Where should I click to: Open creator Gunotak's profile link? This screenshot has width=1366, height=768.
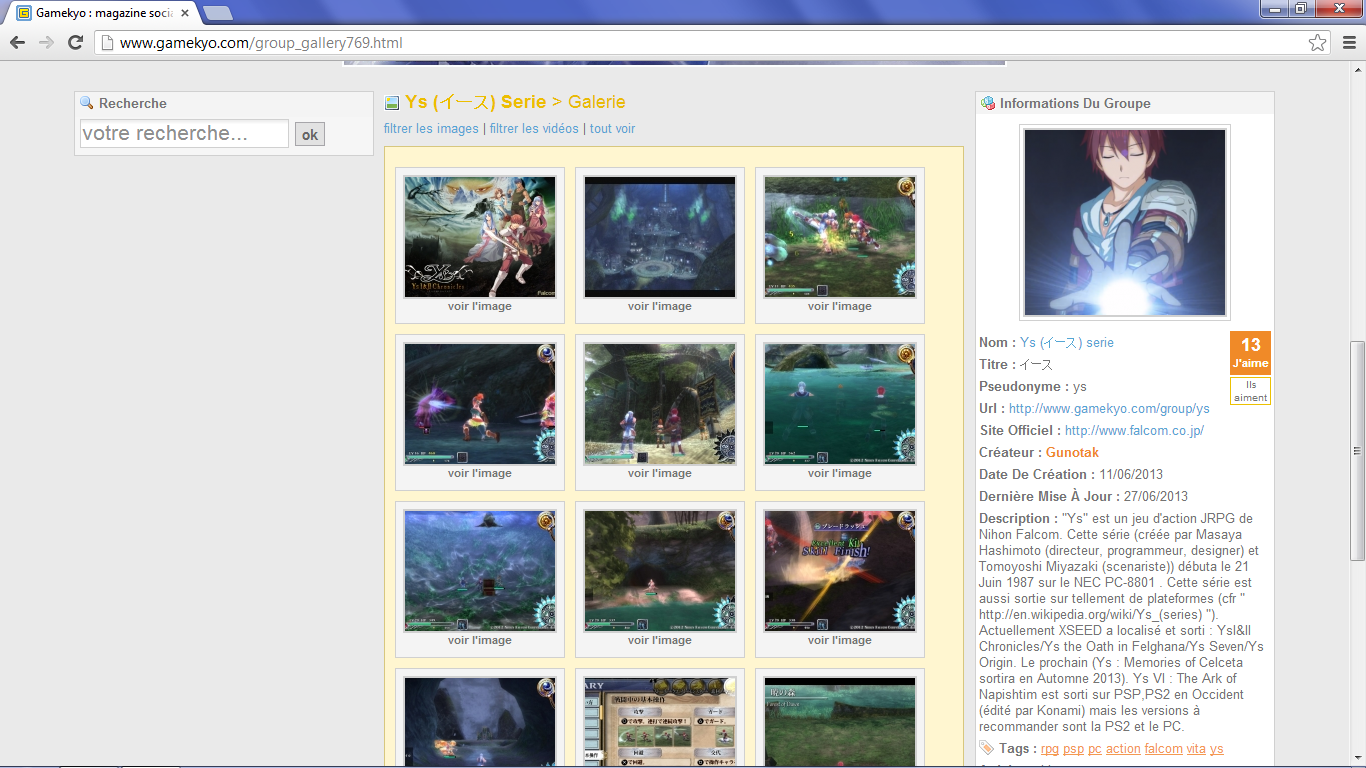(1072, 453)
